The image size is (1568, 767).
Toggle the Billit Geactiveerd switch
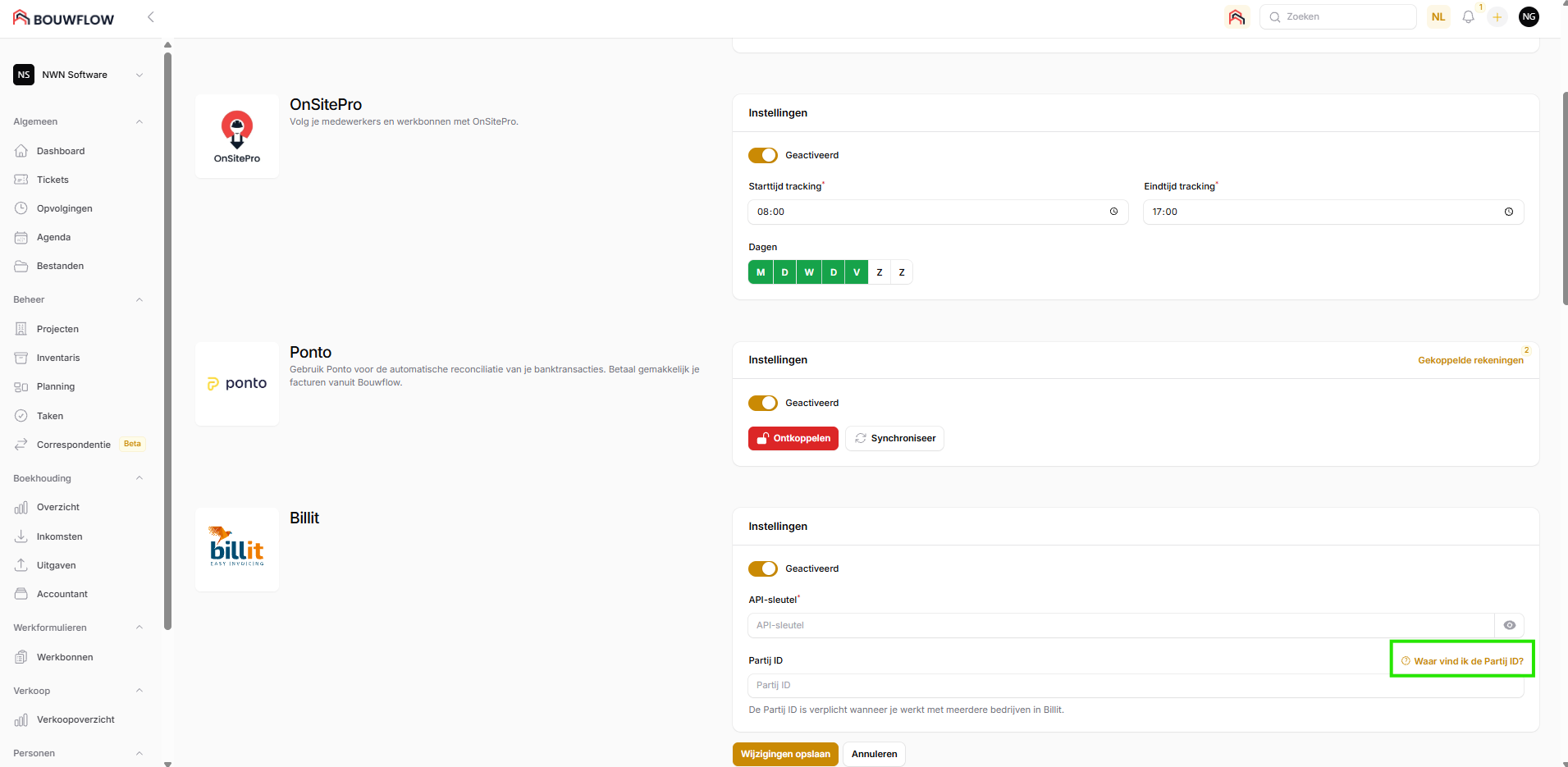[x=762, y=568]
